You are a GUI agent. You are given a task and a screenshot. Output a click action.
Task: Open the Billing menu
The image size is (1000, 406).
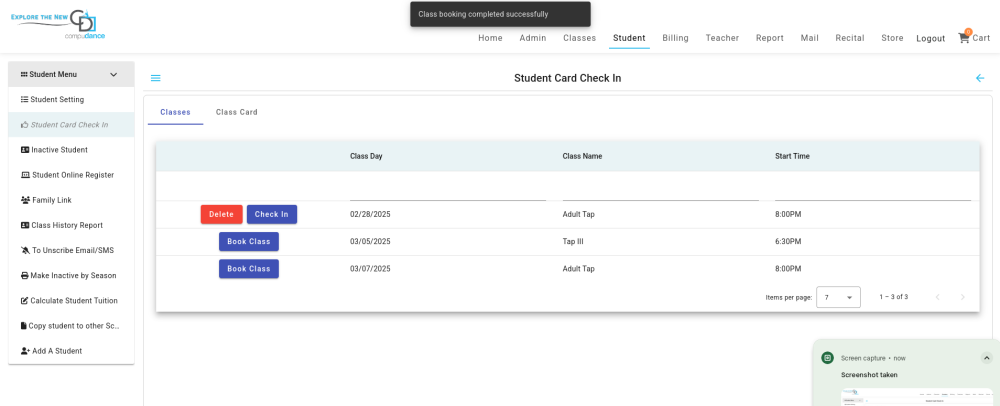tap(675, 38)
